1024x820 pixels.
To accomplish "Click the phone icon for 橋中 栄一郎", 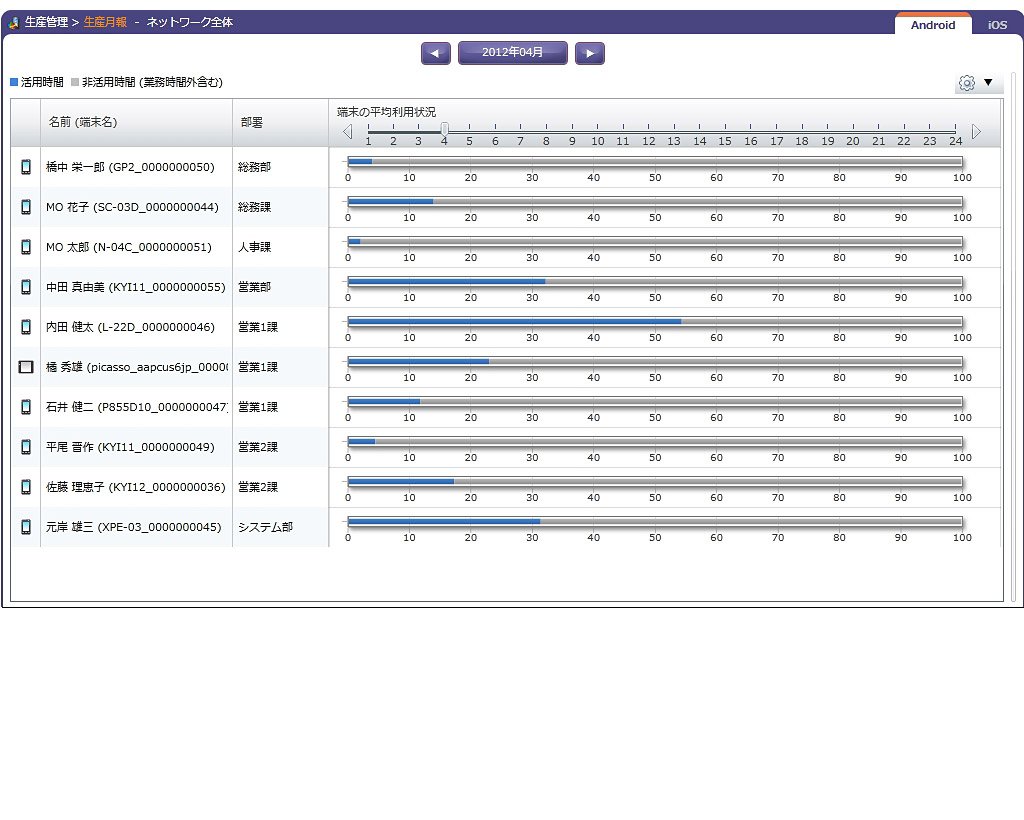I will [x=26, y=167].
